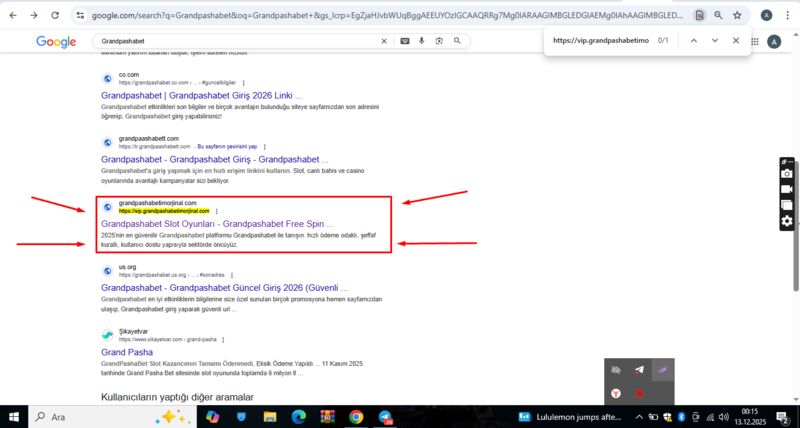
Task: Click the red record icon in tray overflow
Action: pyautogui.click(x=639, y=393)
